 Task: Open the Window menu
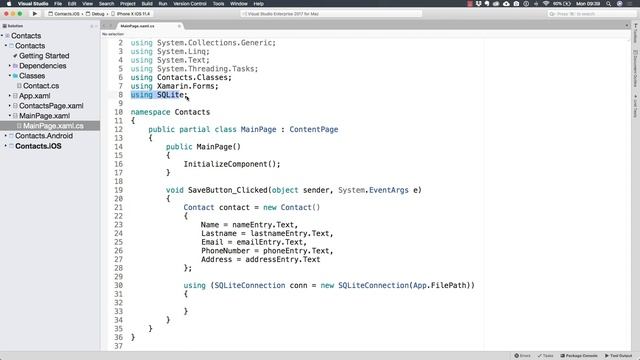(x=239, y=4)
